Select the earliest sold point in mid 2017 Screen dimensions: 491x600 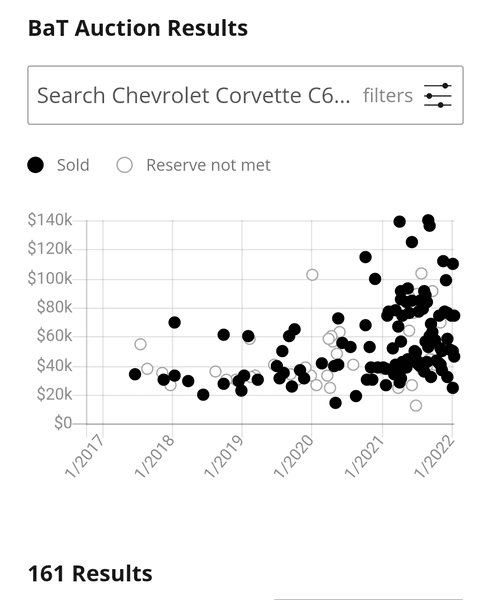[135, 374]
